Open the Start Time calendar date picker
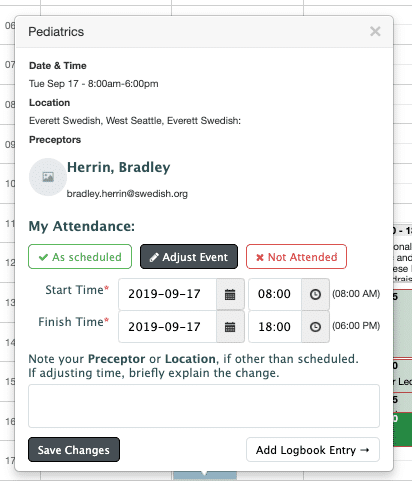The width and height of the screenshot is (412, 481). [x=230, y=295]
